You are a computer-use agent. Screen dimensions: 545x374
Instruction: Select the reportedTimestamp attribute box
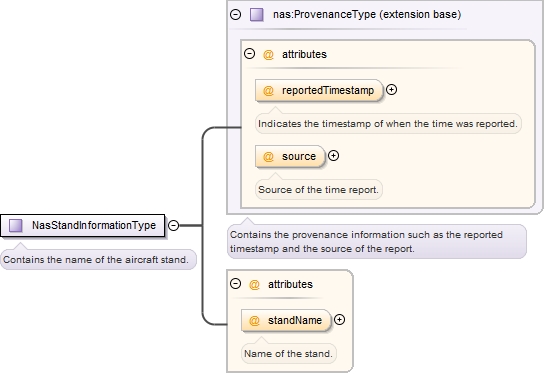[319, 90]
